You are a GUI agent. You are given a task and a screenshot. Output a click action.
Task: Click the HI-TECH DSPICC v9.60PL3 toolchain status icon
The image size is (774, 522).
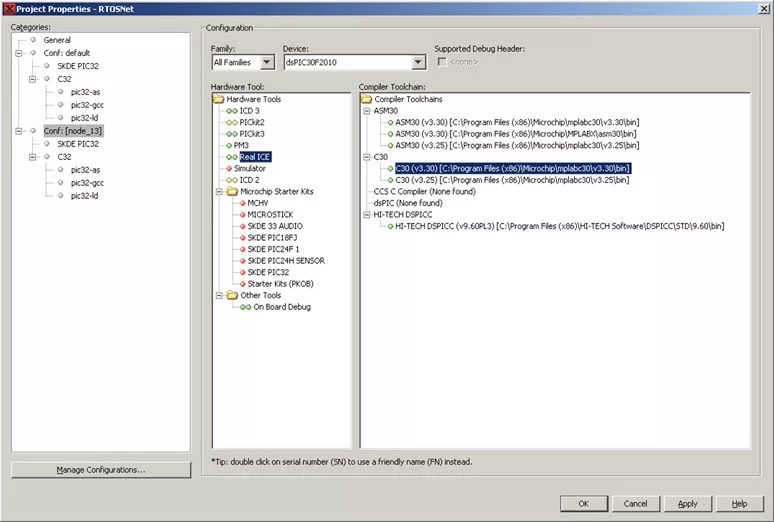pyautogui.click(x=390, y=226)
